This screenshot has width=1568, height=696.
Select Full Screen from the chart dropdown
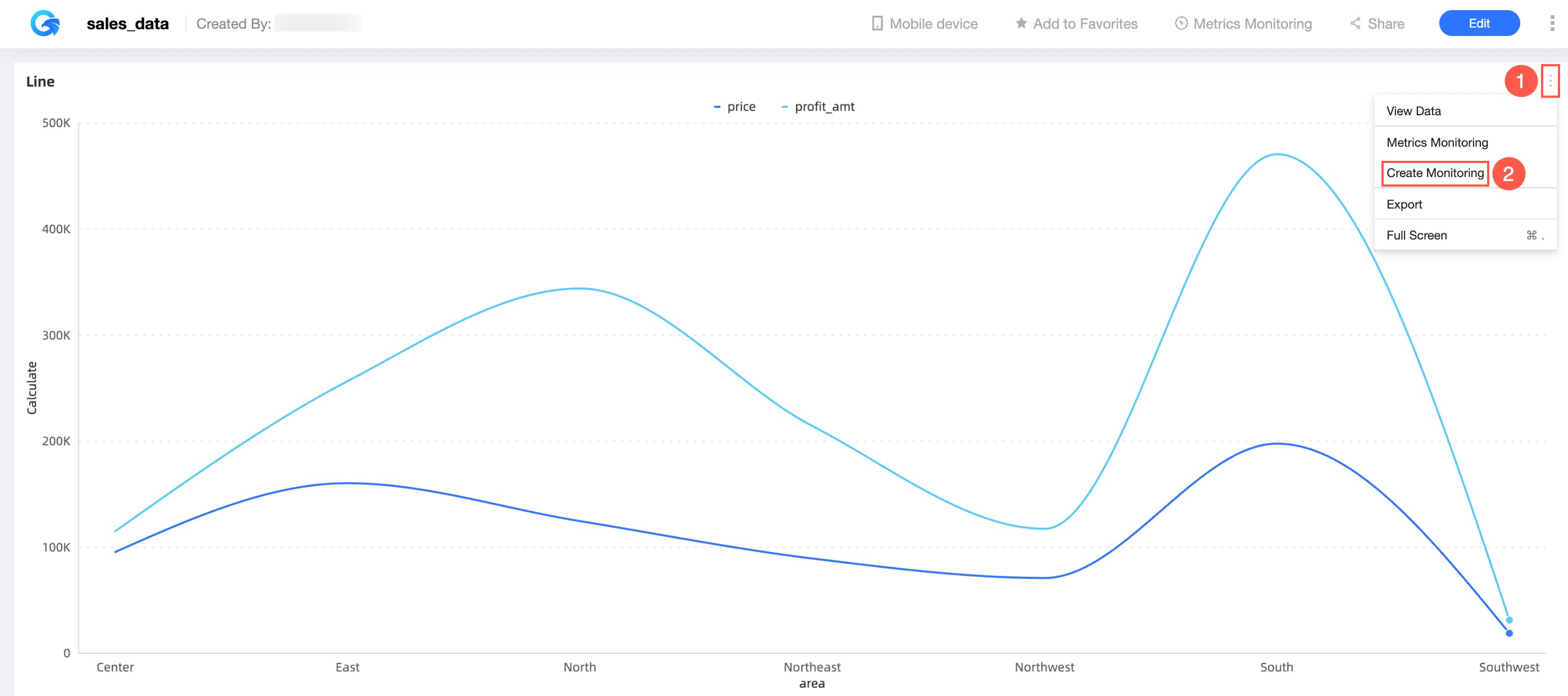(x=1416, y=235)
